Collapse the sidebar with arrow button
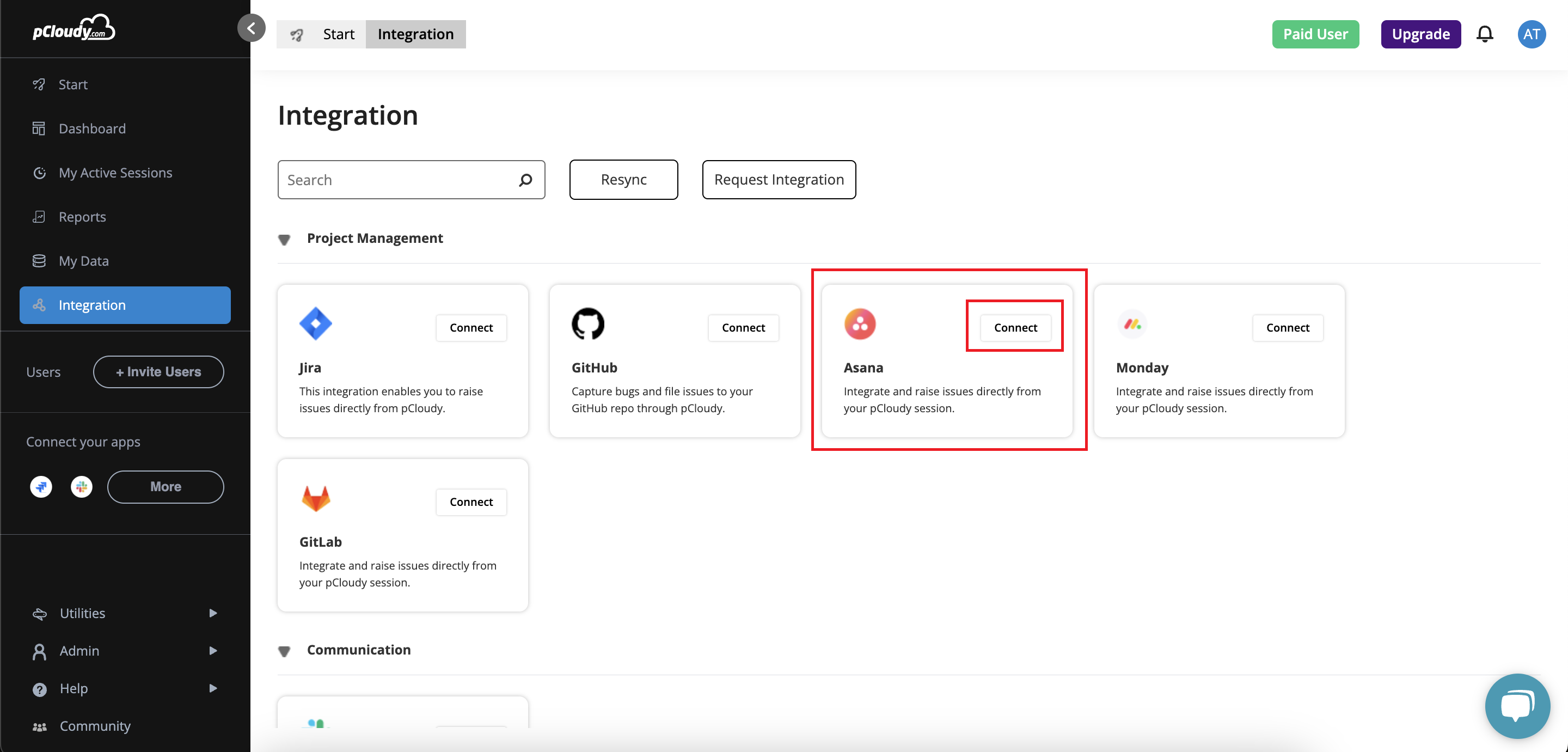Screen dimensions: 1568x752 (252, 28)
